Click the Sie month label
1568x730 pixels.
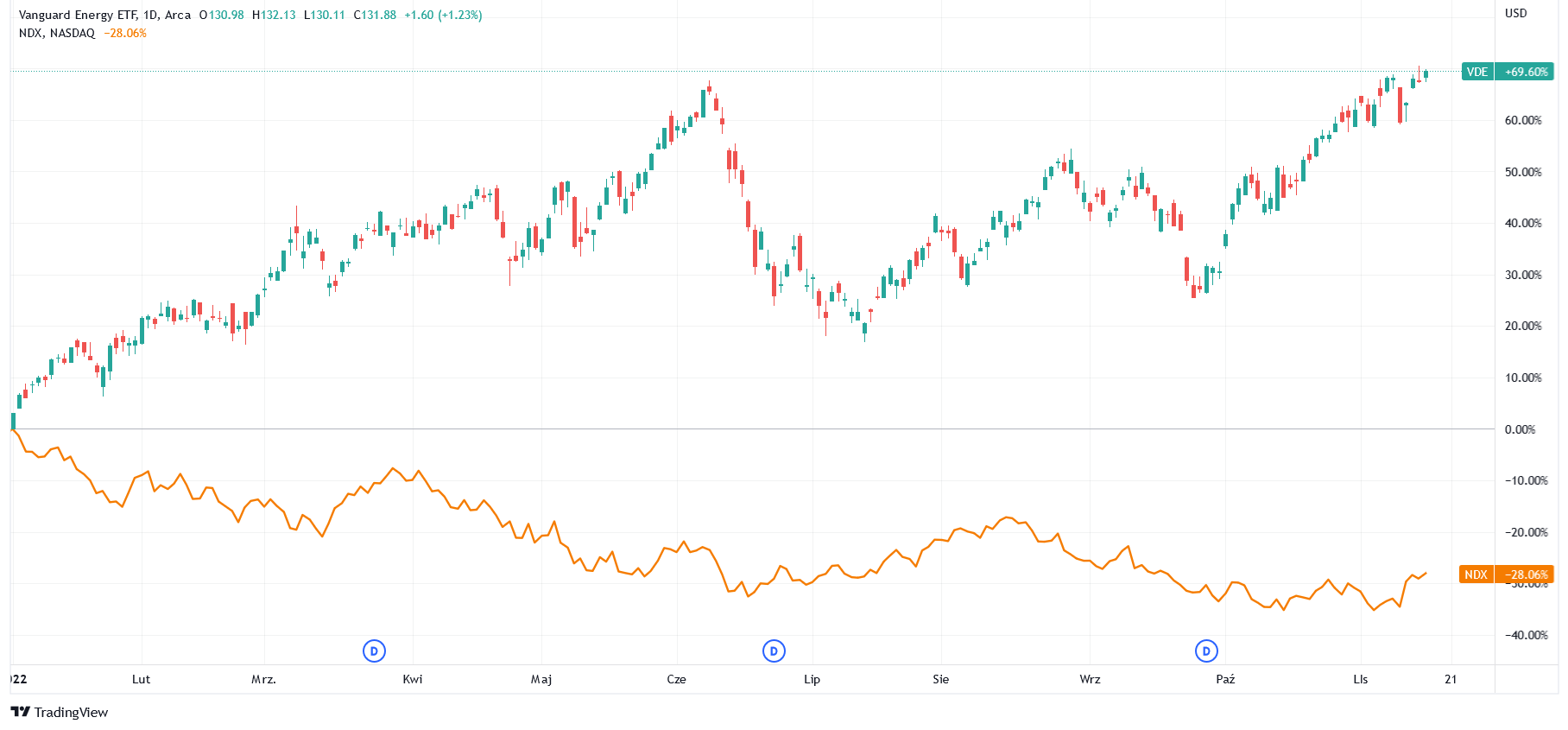pos(940,679)
